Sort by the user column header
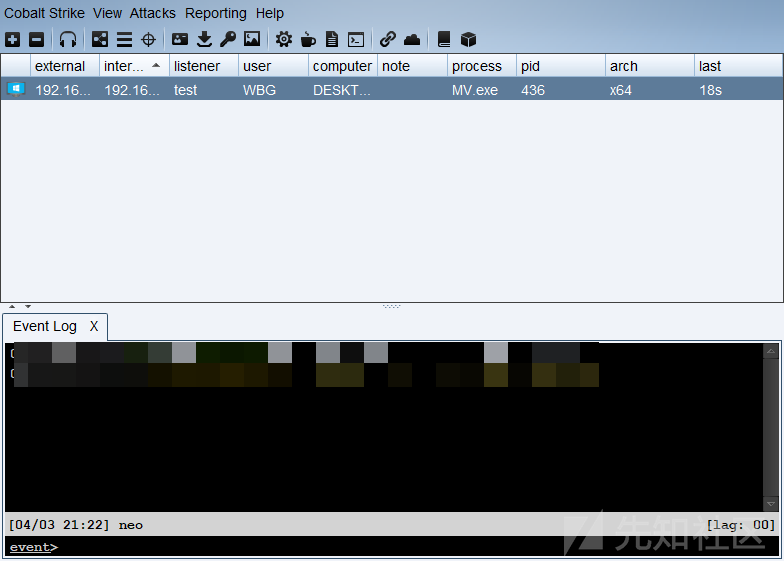The width and height of the screenshot is (784, 561). coord(274,66)
